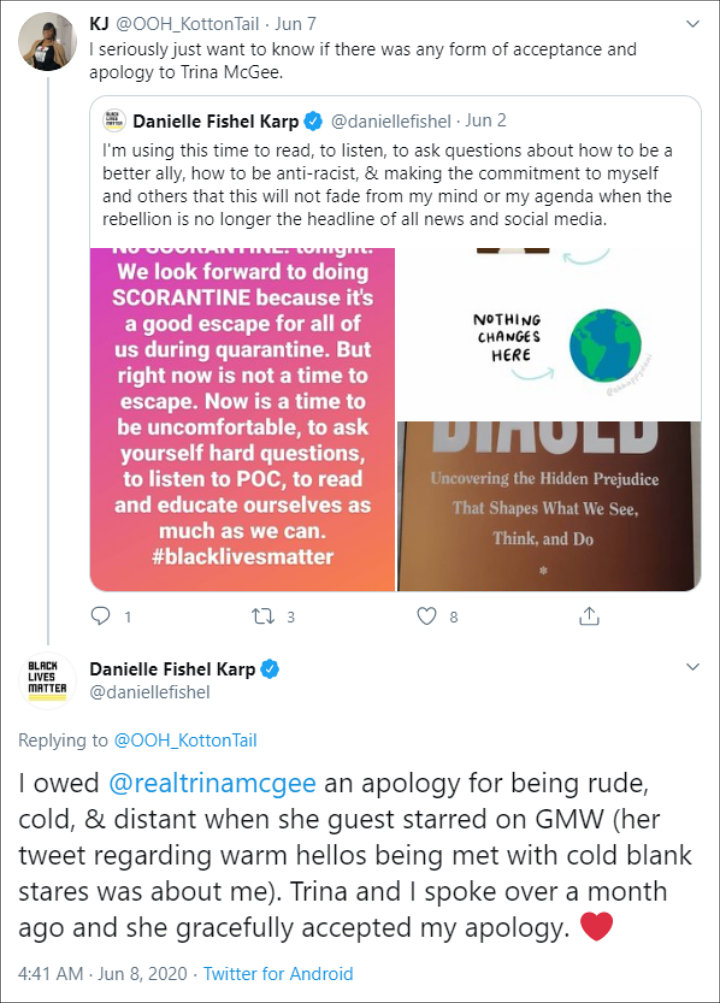Open the pink SCORANTINE story image

point(242,419)
